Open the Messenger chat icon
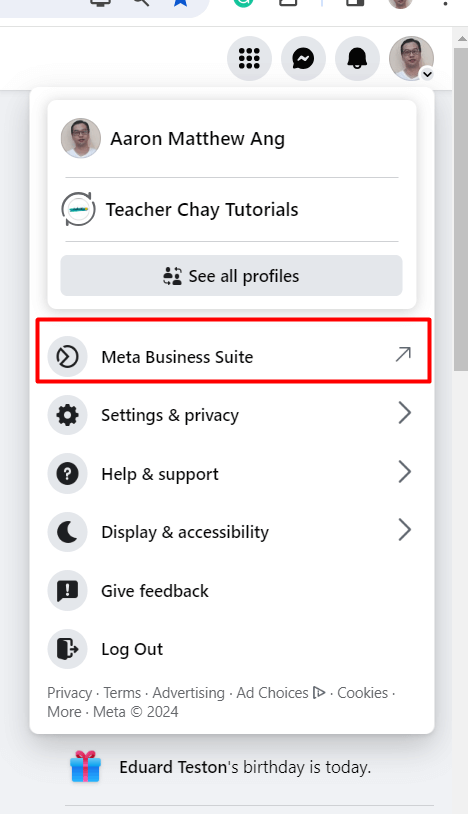This screenshot has height=814, width=468. coord(304,59)
